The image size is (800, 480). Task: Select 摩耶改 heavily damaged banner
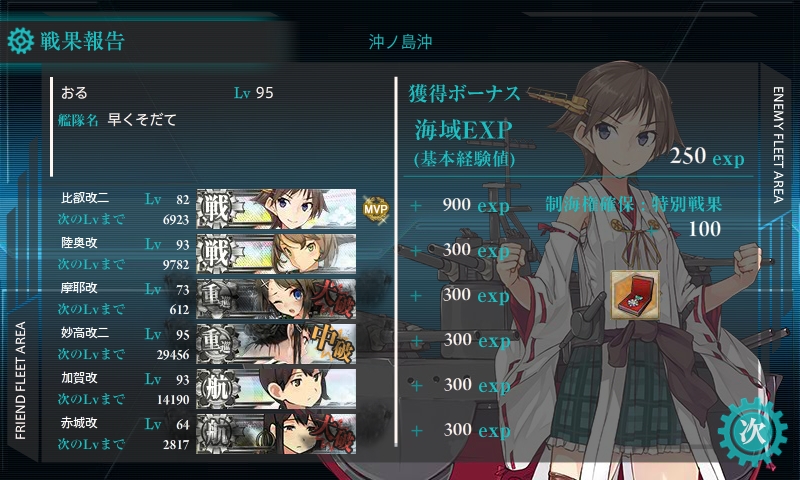pyautogui.click(x=276, y=298)
